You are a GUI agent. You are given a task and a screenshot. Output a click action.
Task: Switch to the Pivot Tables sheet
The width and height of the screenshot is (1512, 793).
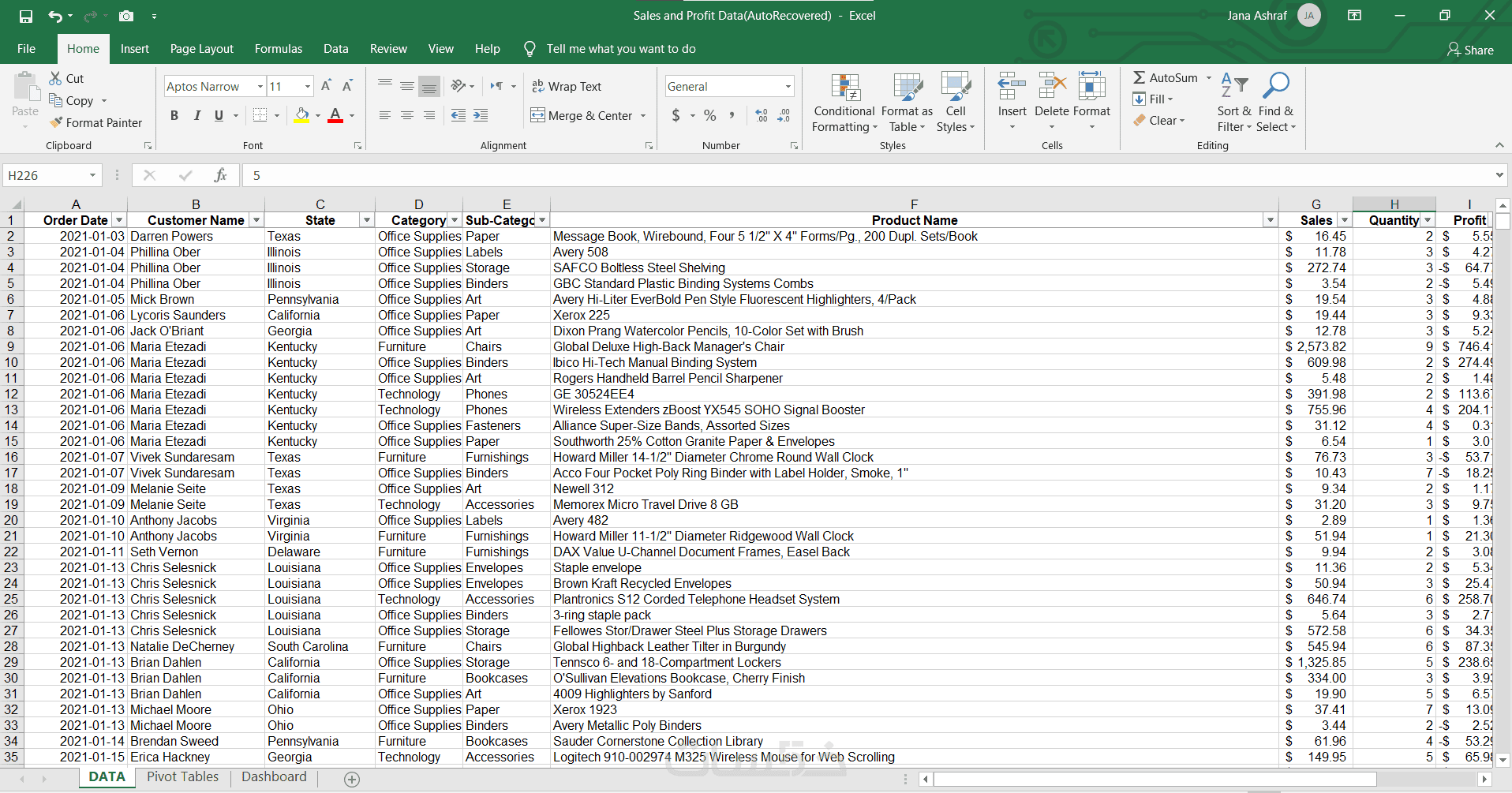tap(183, 777)
